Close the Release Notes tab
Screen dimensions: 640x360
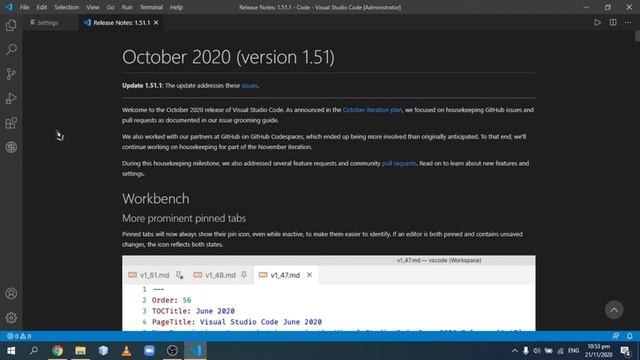click(x=156, y=22)
